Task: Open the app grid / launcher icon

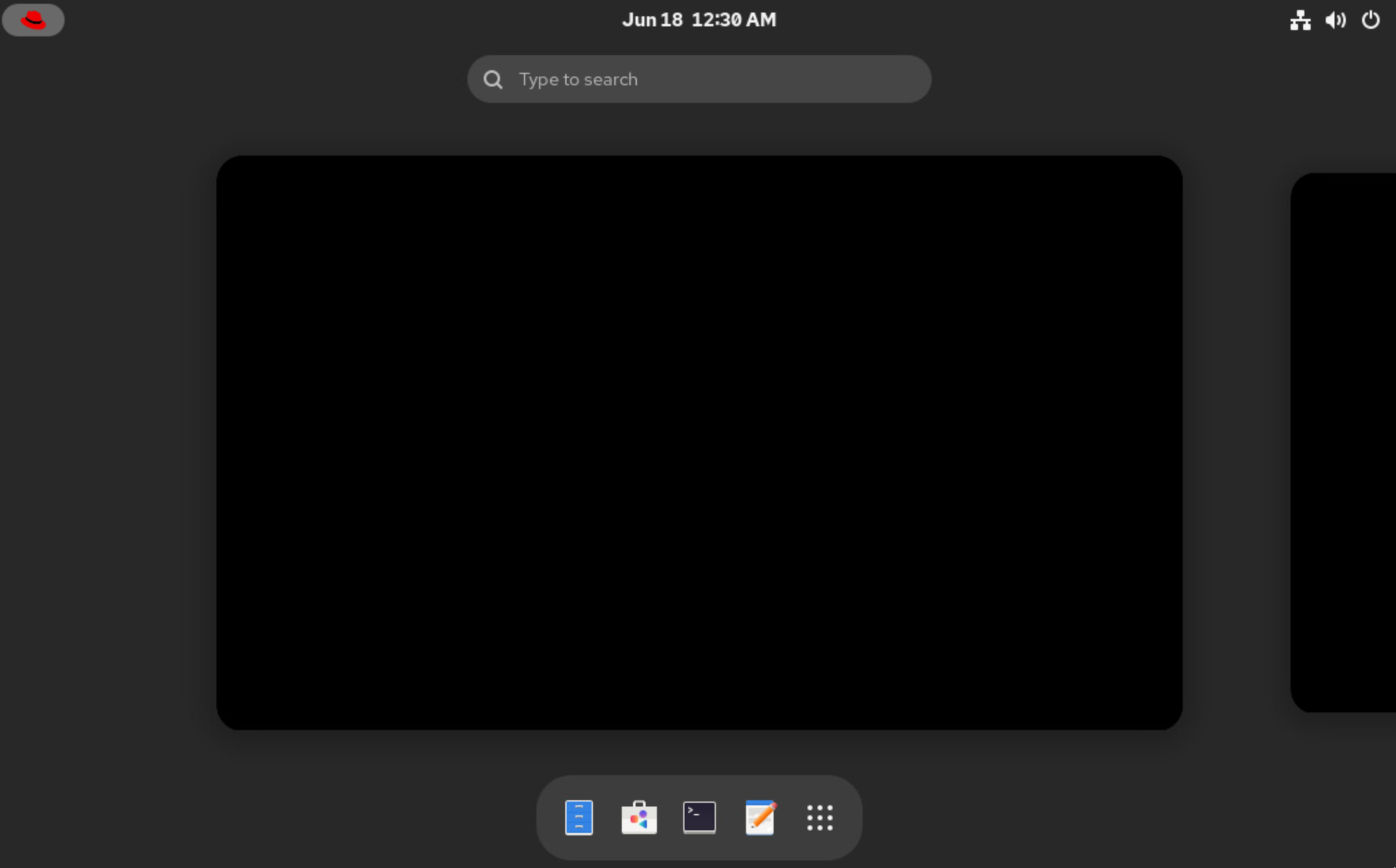Action: (x=819, y=817)
